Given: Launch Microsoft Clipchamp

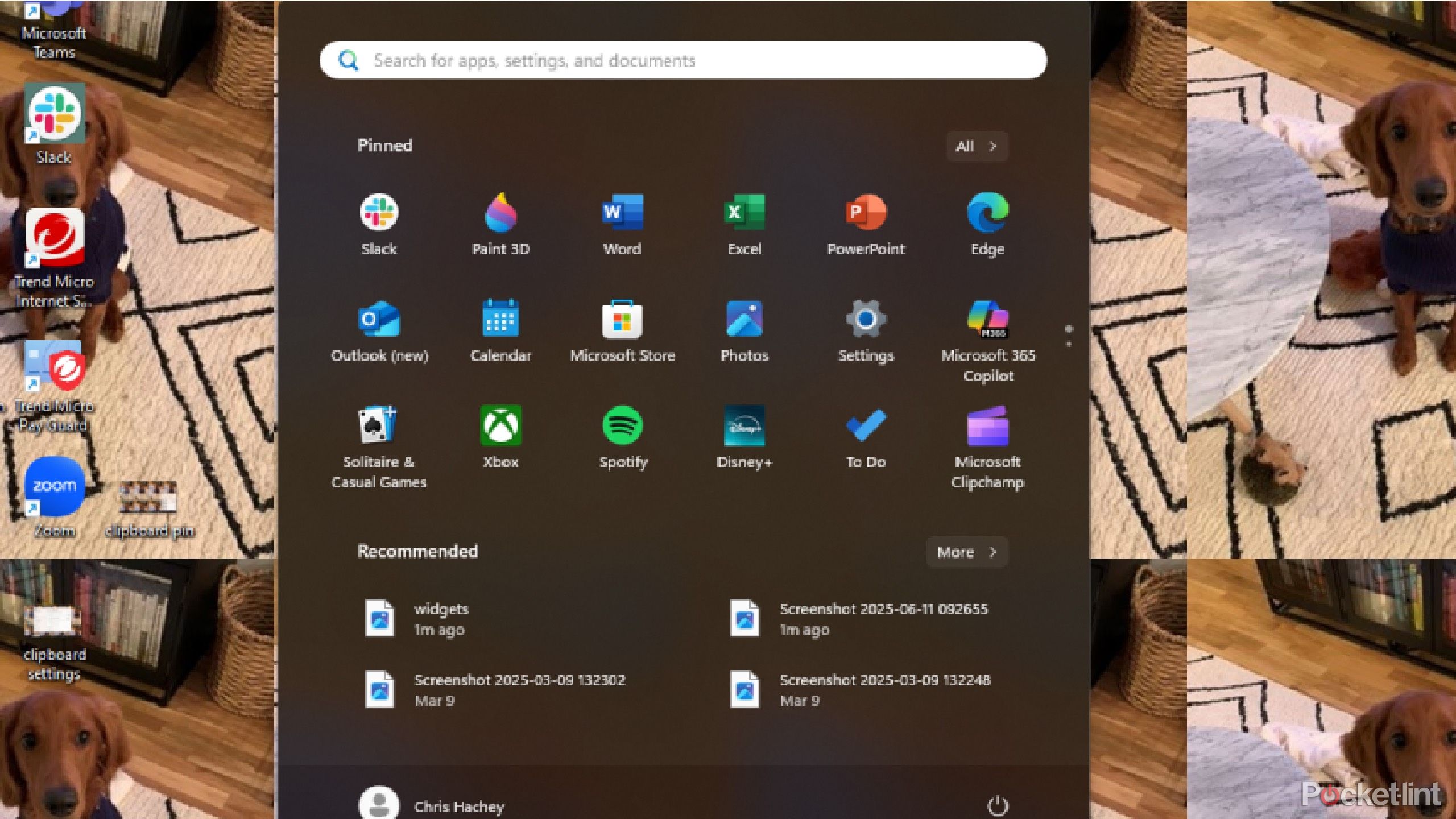Looking at the screenshot, I should click(987, 448).
